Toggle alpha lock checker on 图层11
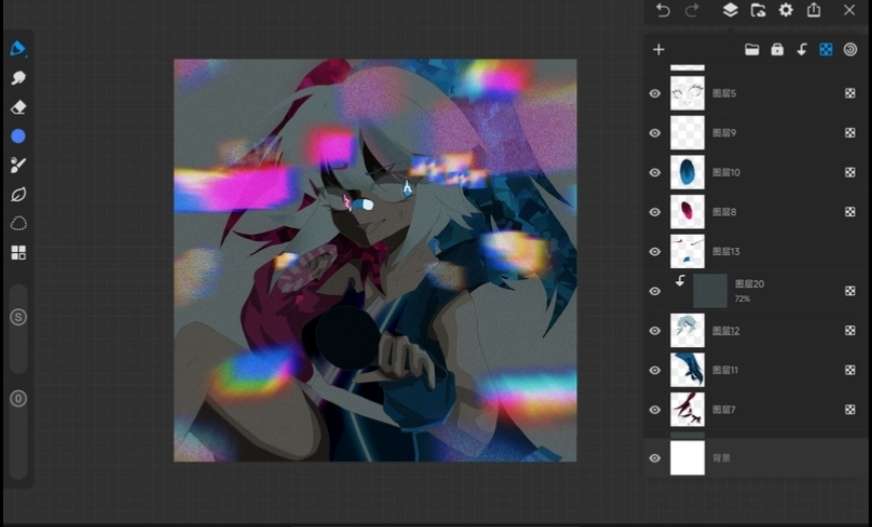 [x=850, y=370]
